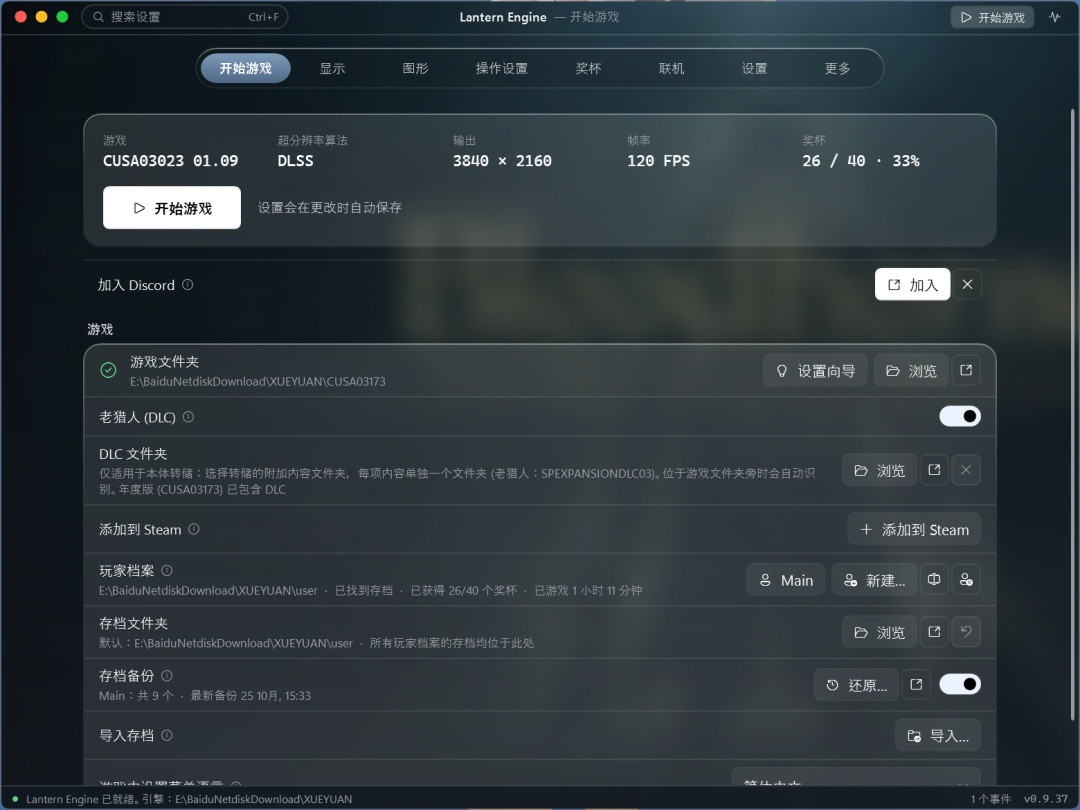Click the 添加到 Steam button
Image resolution: width=1080 pixels, height=810 pixels.
click(x=914, y=529)
